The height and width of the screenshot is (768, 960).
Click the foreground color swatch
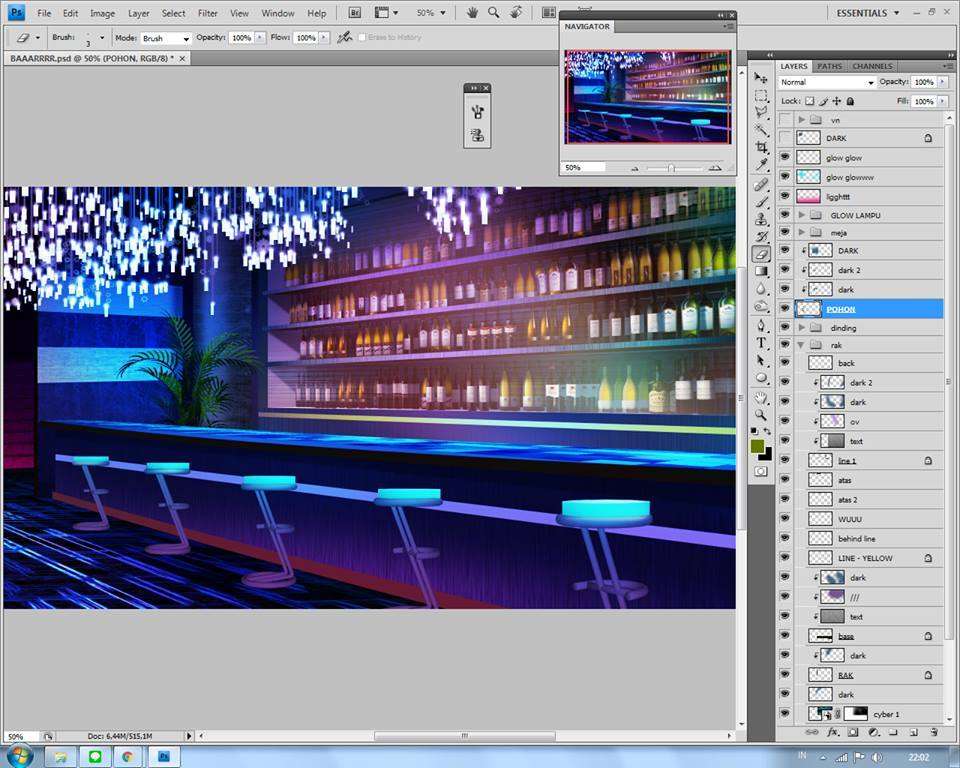[758, 446]
